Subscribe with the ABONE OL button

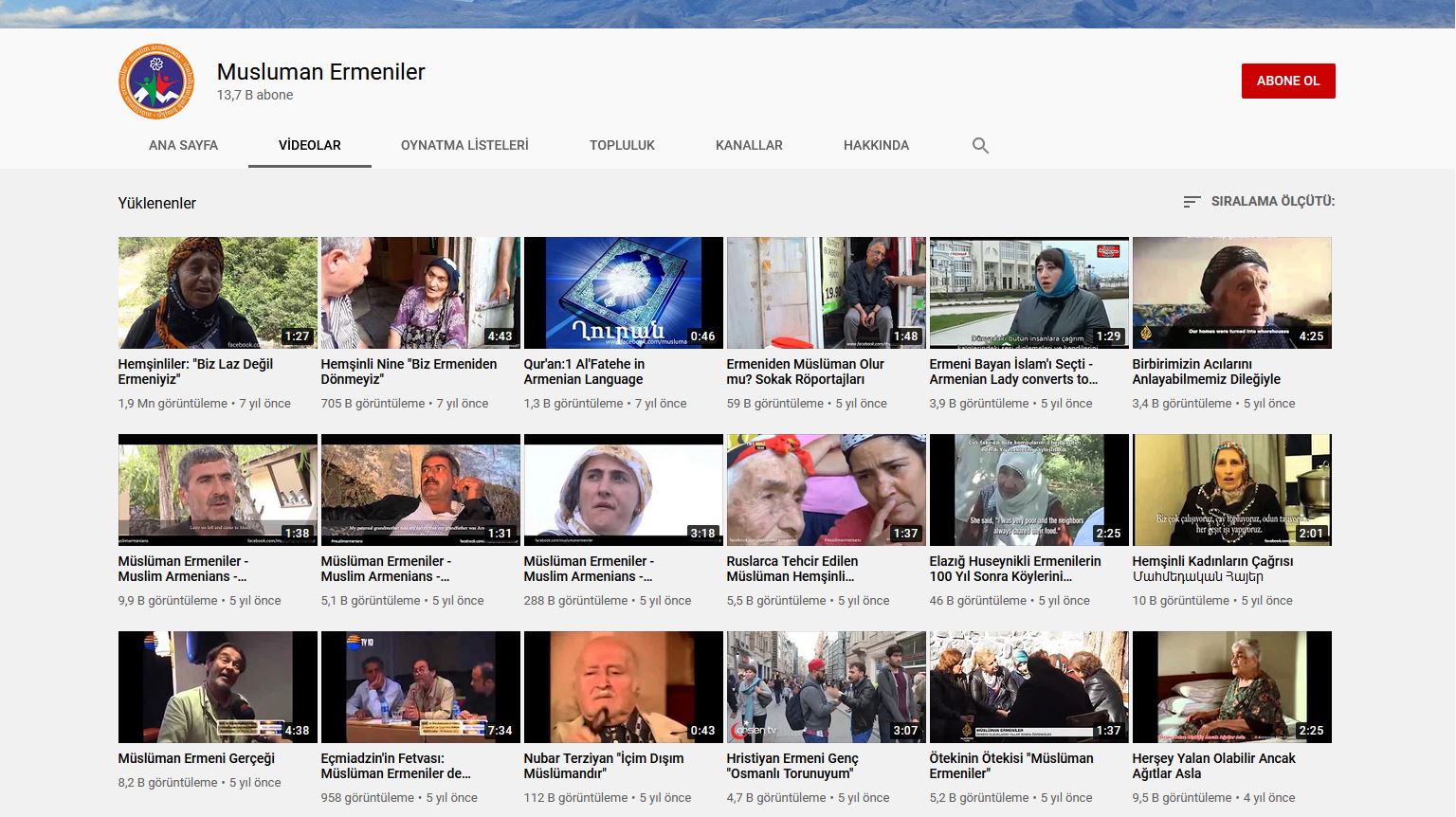1288,81
